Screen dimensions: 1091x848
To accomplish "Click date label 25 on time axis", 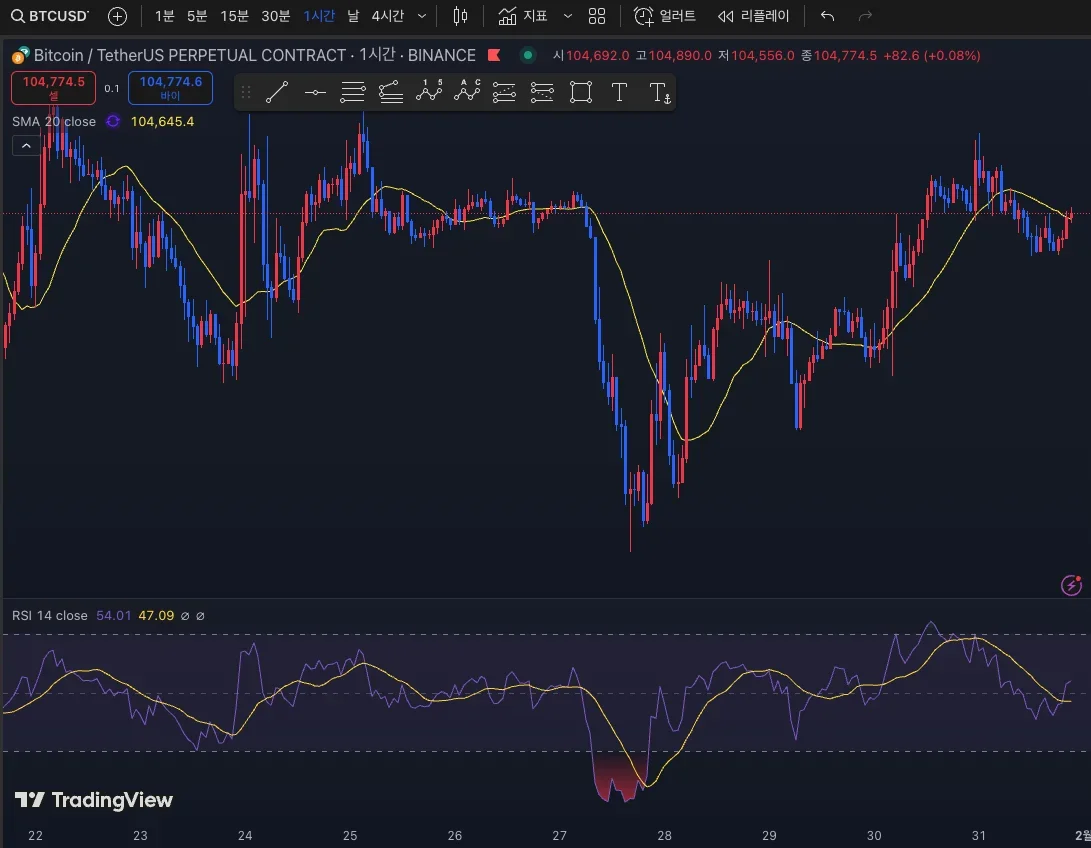I will (x=350, y=835).
